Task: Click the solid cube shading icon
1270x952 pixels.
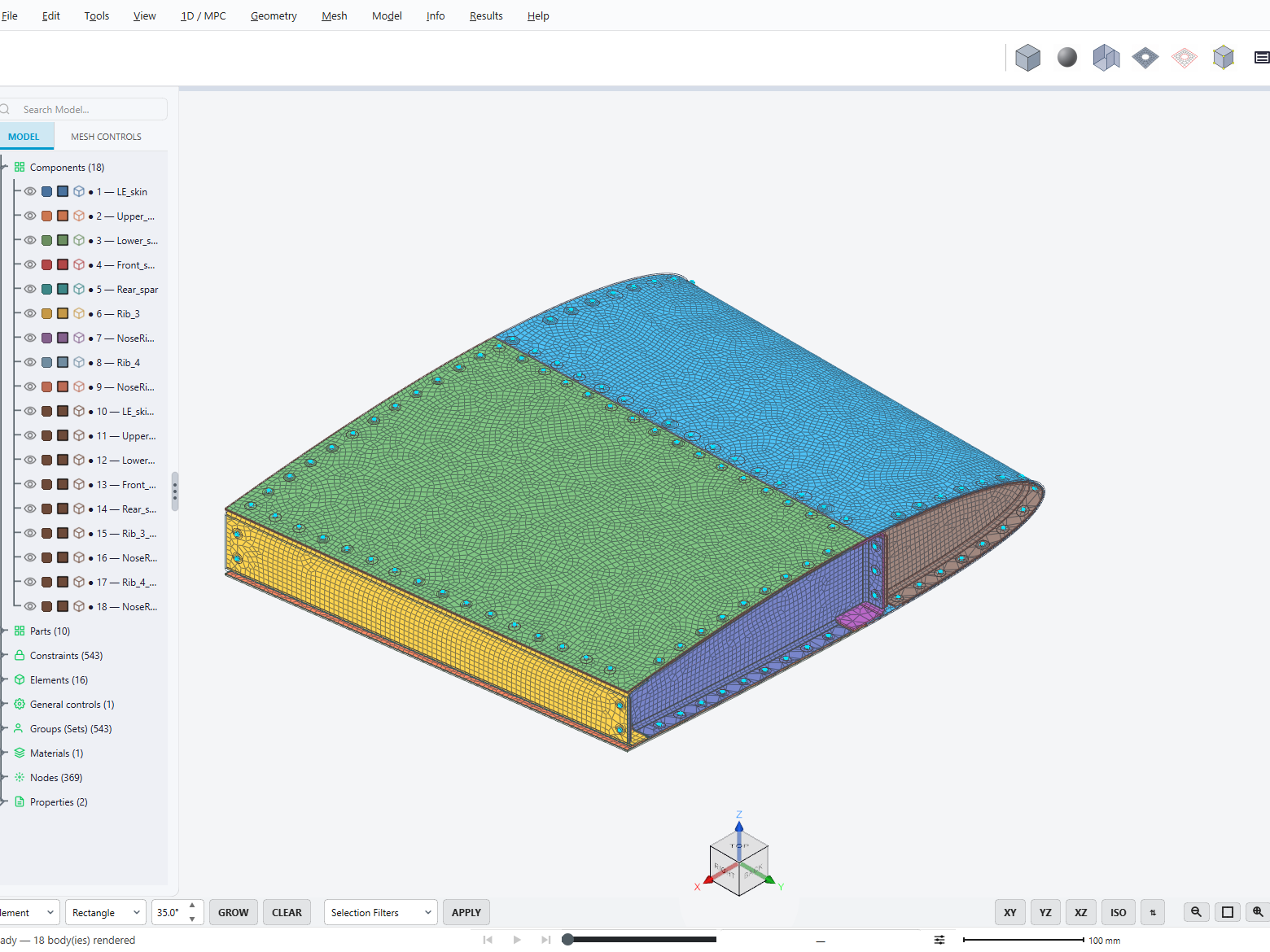Action: pos(1028,58)
